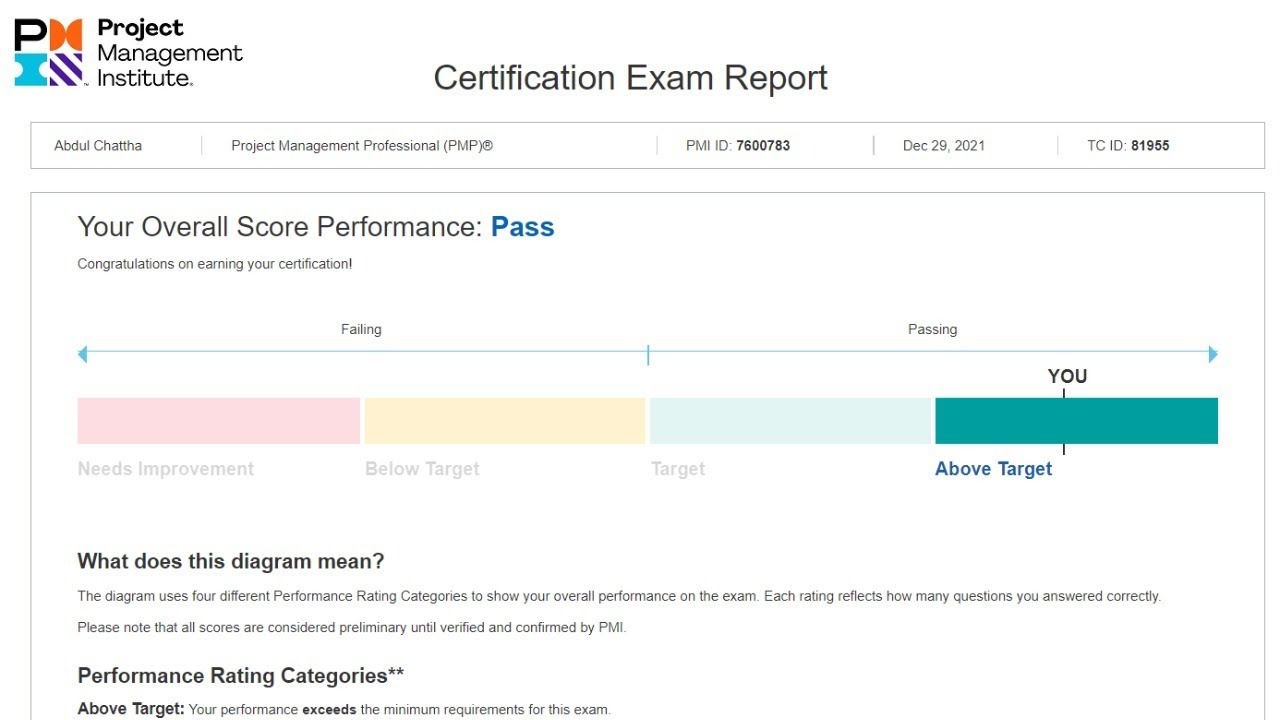The width and height of the screenshot is (1280, 720).
Task: Select the pink Needs Improvement bar segment
Action: pos(218,421)
